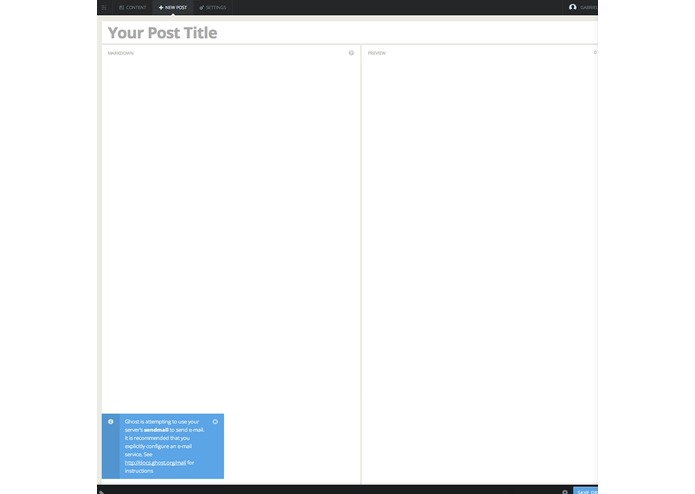Click the Save Draft button
Screen dimensions: 695x494
(x=586, y=491)
